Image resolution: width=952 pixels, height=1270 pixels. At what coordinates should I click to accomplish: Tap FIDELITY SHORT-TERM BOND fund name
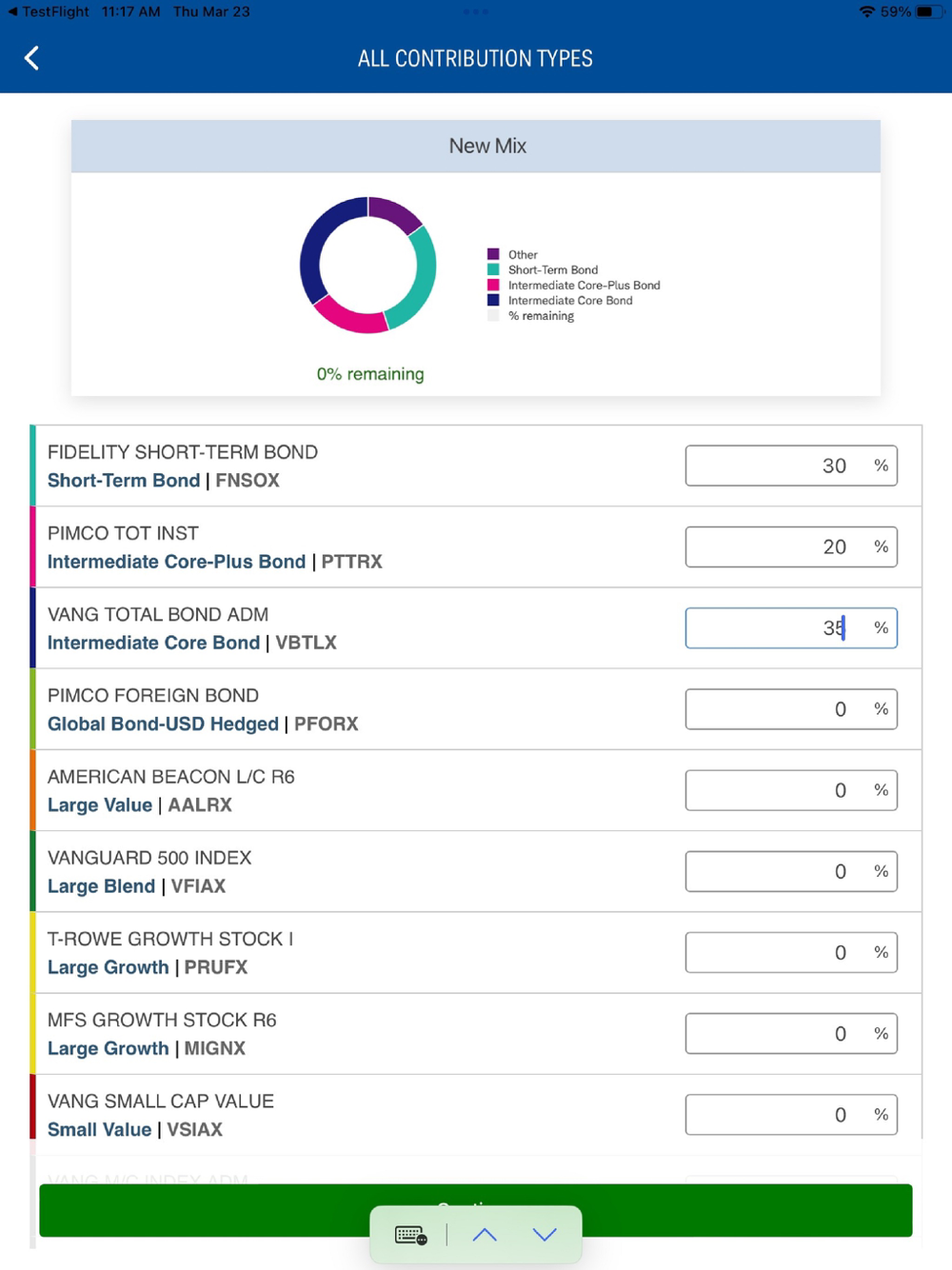(183, 452)
